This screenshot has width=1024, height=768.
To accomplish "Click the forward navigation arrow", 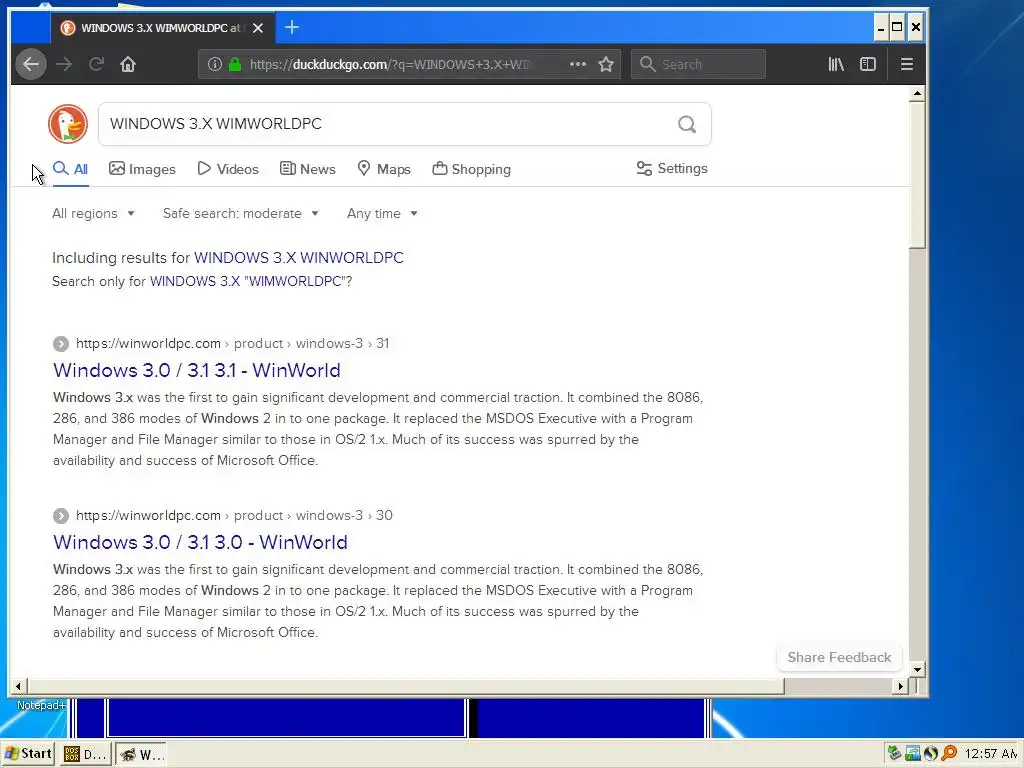I will 64,64.
